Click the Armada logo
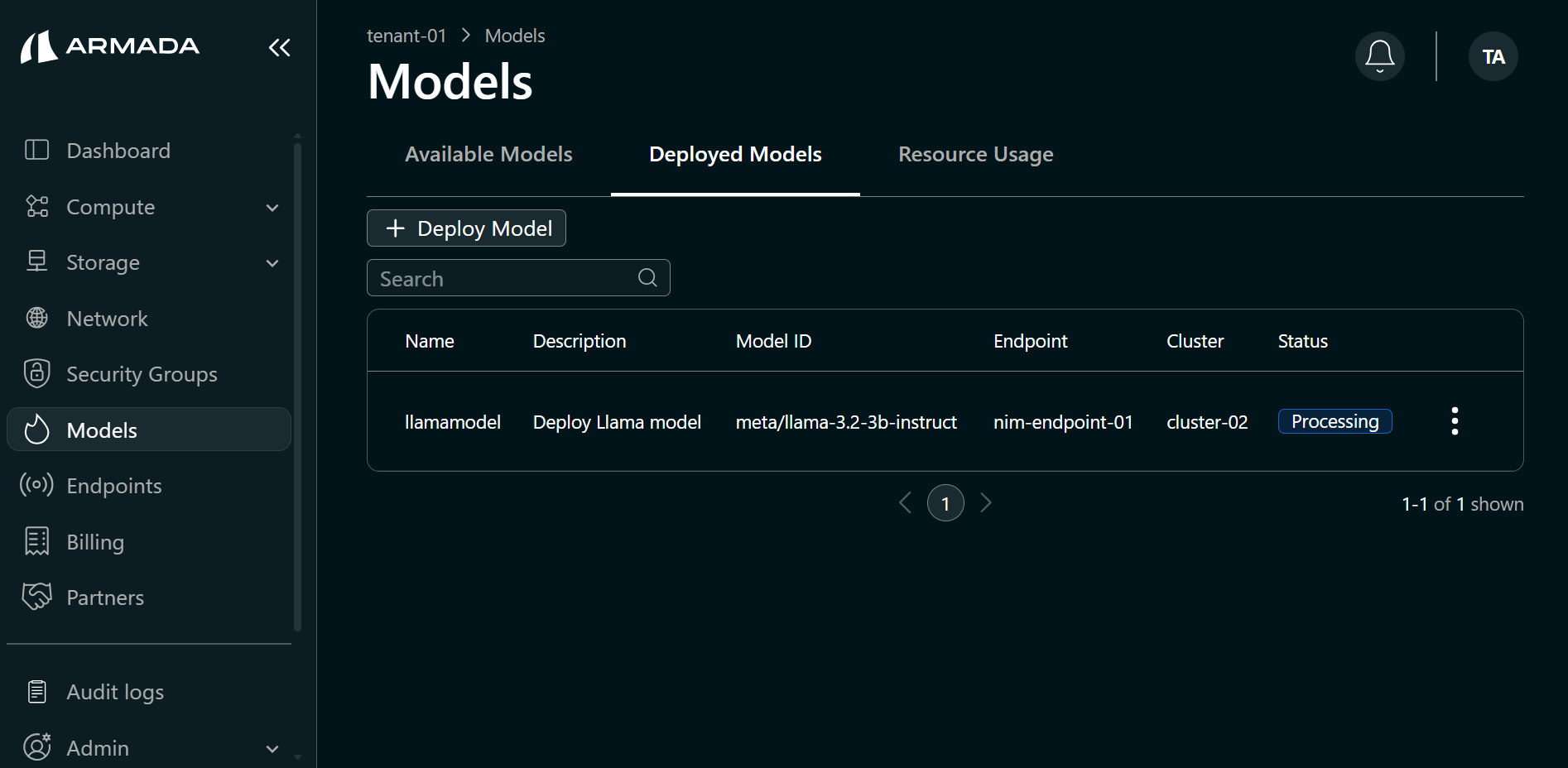 pyautogui.click(x=110, y=47)
